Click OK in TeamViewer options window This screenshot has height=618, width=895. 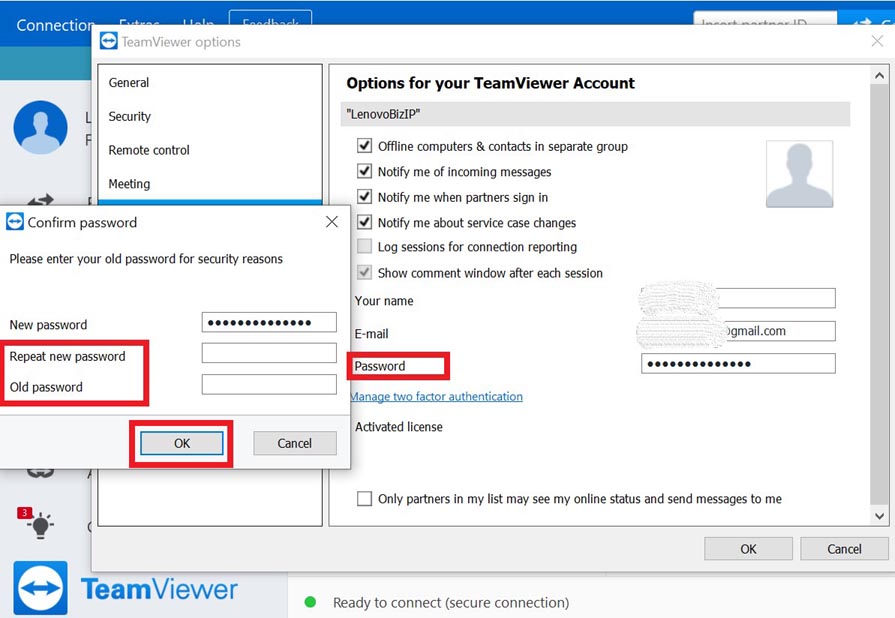748,548
